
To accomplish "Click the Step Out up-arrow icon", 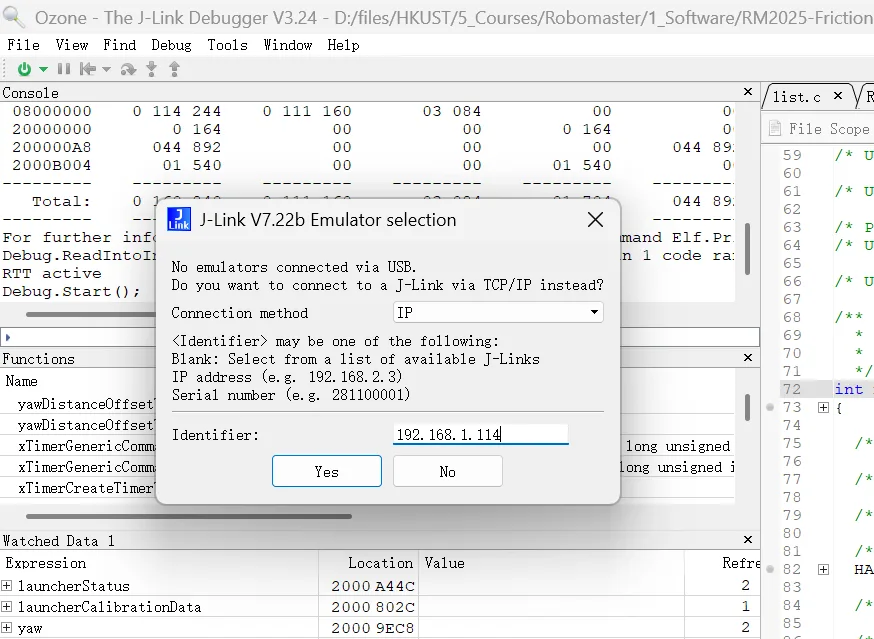I will (x=174, y=69).
